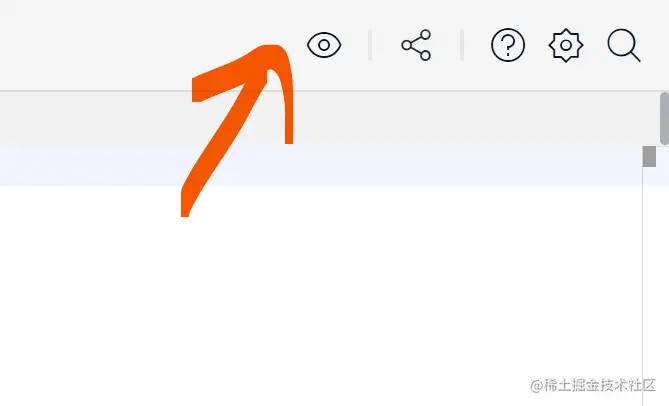Image resolution: width=669 pixels, height=406 pixels.
Task: Click the outer vertical scrollbar thumb
Action: 664,118
